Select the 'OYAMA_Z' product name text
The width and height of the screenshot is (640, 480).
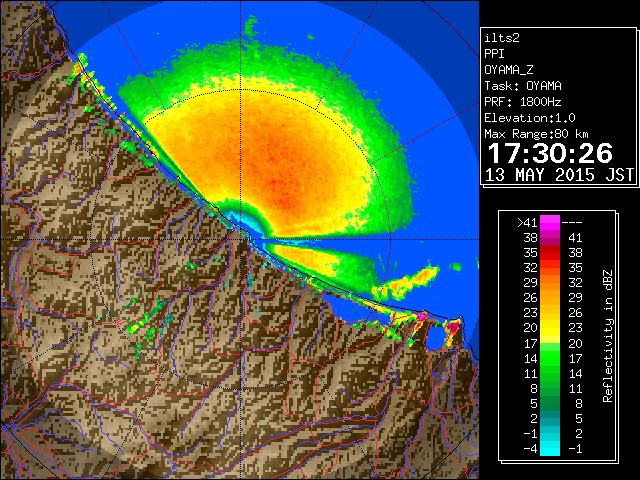click(509, 70)
